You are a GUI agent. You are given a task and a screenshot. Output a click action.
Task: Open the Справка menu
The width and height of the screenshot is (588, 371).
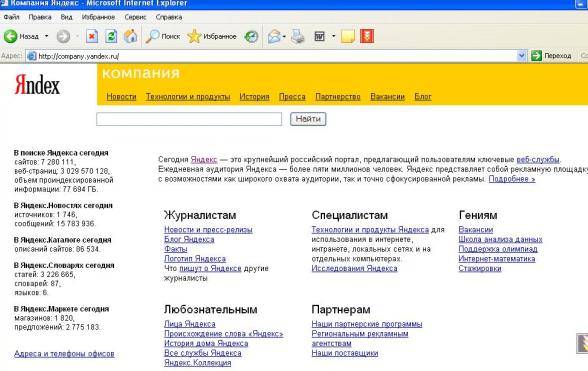pos(169,17)
